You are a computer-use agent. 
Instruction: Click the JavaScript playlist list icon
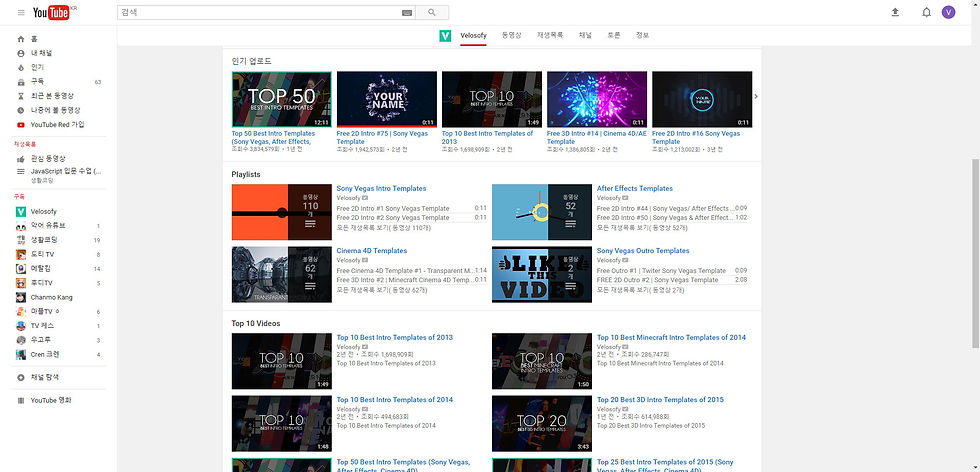(x=21, y=171)
